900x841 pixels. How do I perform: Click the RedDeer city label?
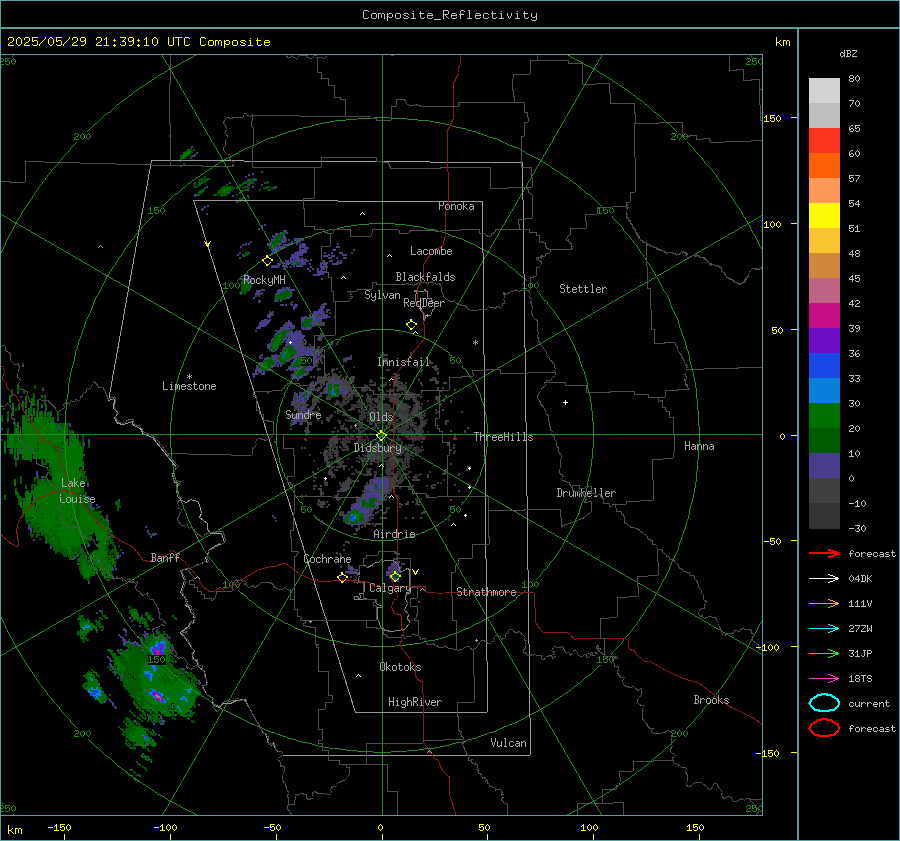(x=424, y=303)
